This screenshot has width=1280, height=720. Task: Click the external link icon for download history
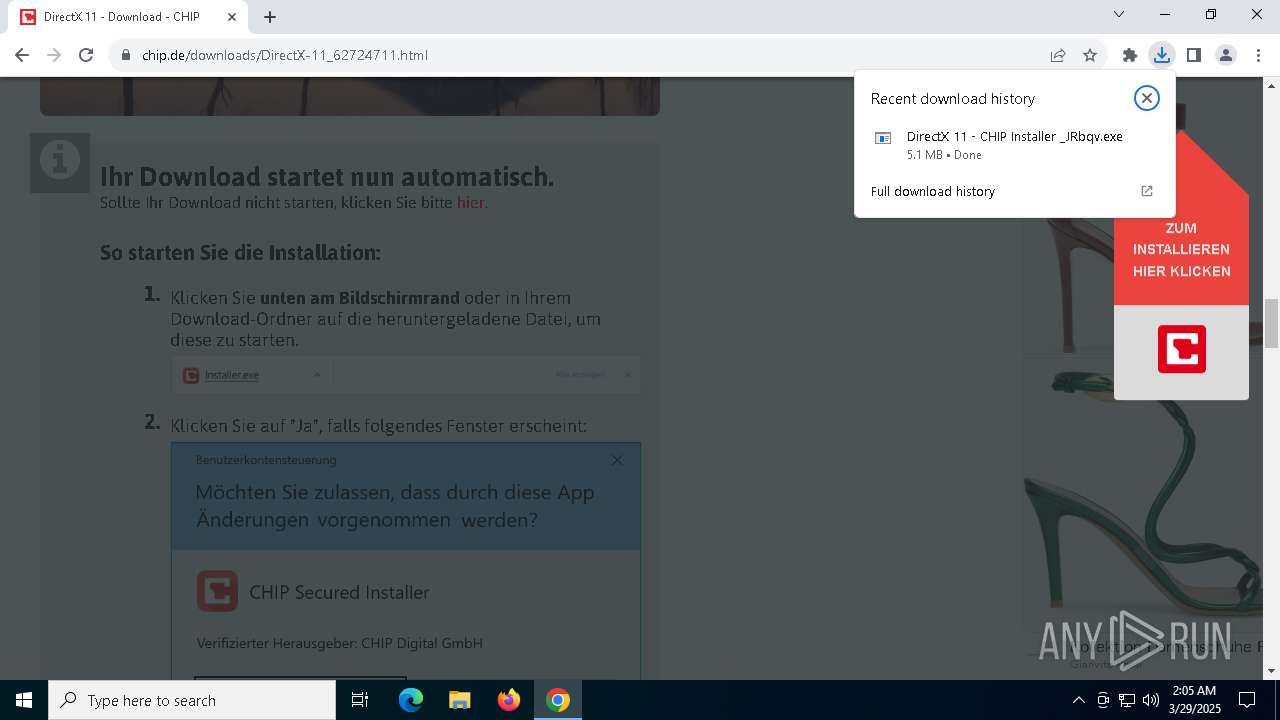[1147, 191]
